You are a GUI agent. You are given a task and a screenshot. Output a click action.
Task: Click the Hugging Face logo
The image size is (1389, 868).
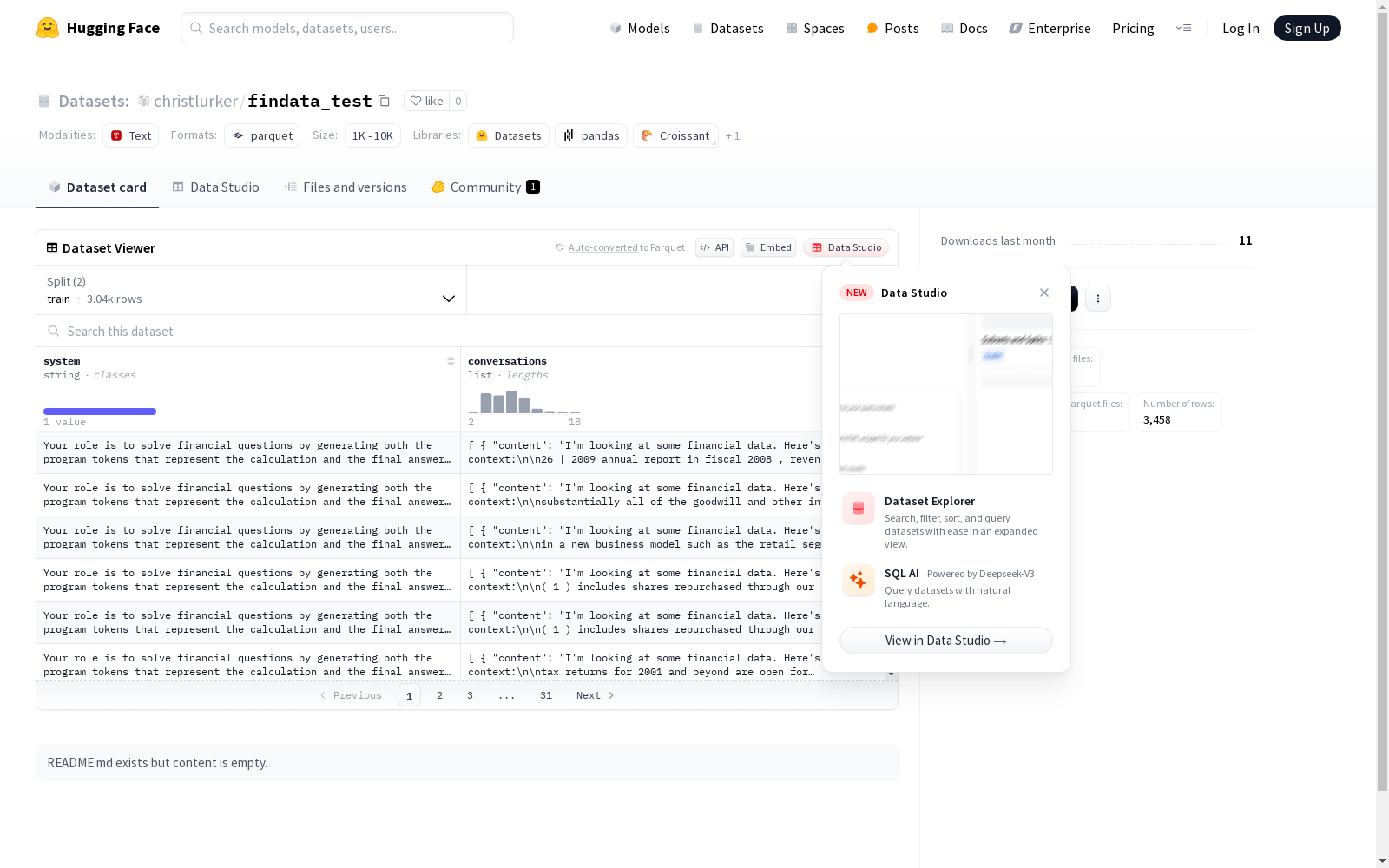pyautogui.click(x=98, y=28)
